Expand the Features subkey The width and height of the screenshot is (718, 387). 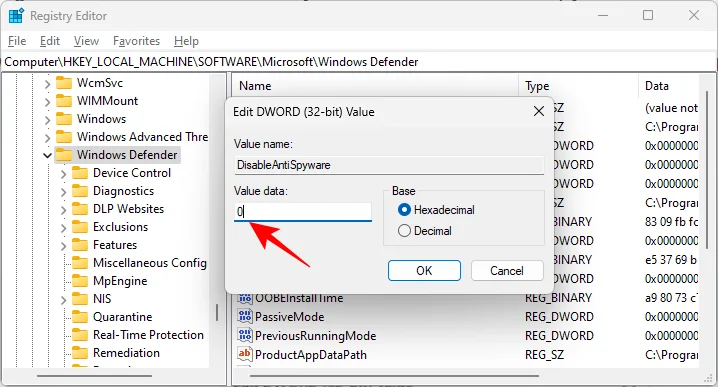(x=63, y=245)
